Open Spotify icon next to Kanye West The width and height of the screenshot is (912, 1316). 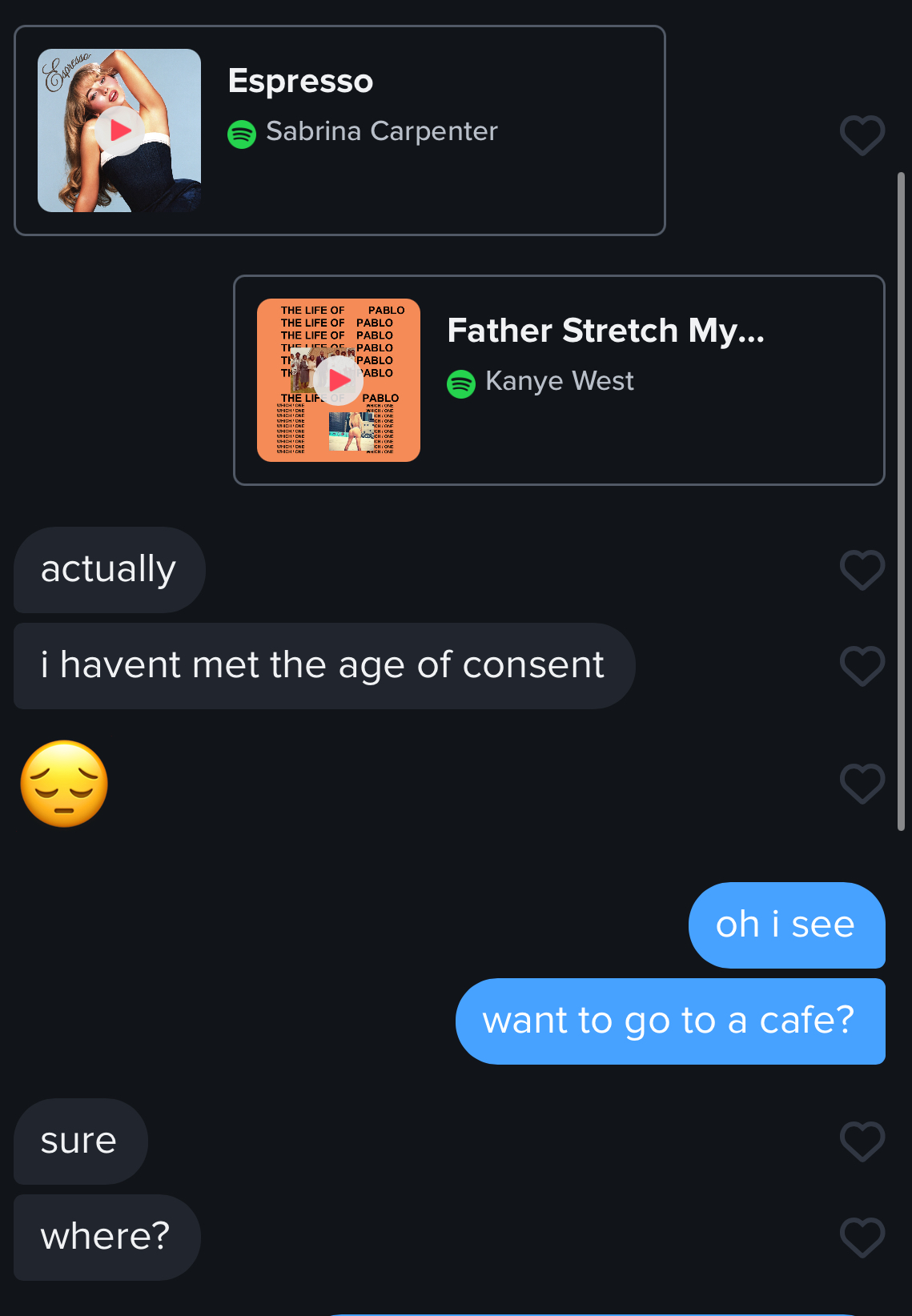point(461,383)
